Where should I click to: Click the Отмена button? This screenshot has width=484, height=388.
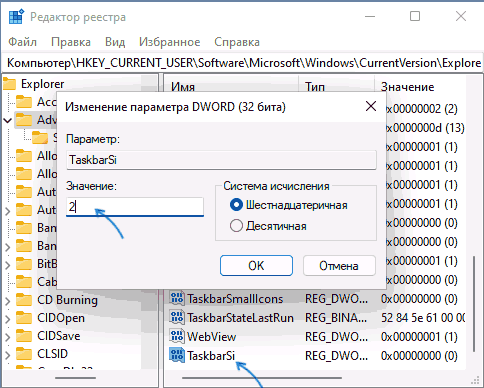(339, 266)
